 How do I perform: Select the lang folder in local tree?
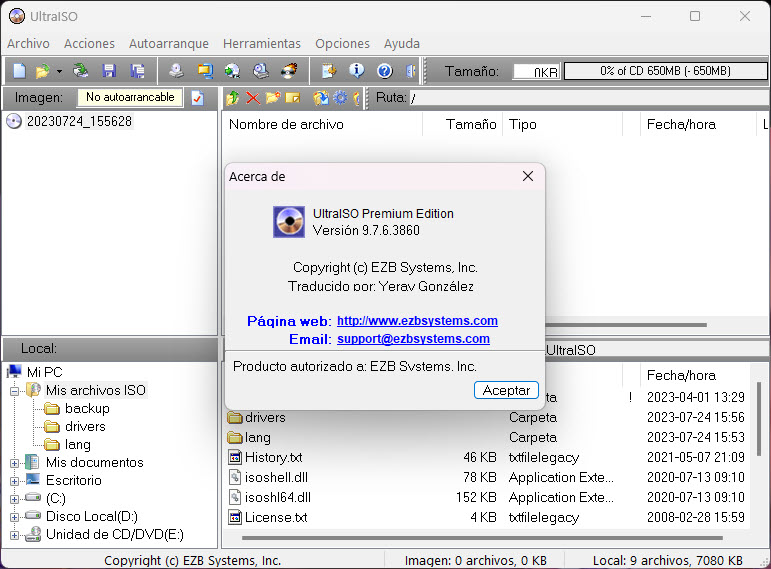click(x=78, y=445)
